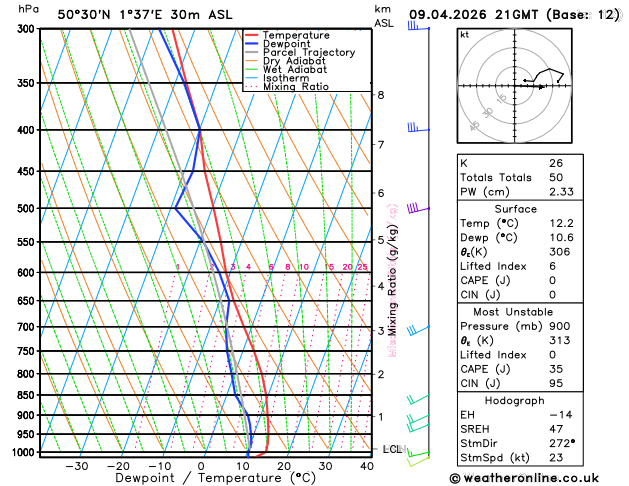Click the location title '50°30'N 1°37'E 30m ASL'
This screenshot has height=486, width=629.
(x=145, y=15)
